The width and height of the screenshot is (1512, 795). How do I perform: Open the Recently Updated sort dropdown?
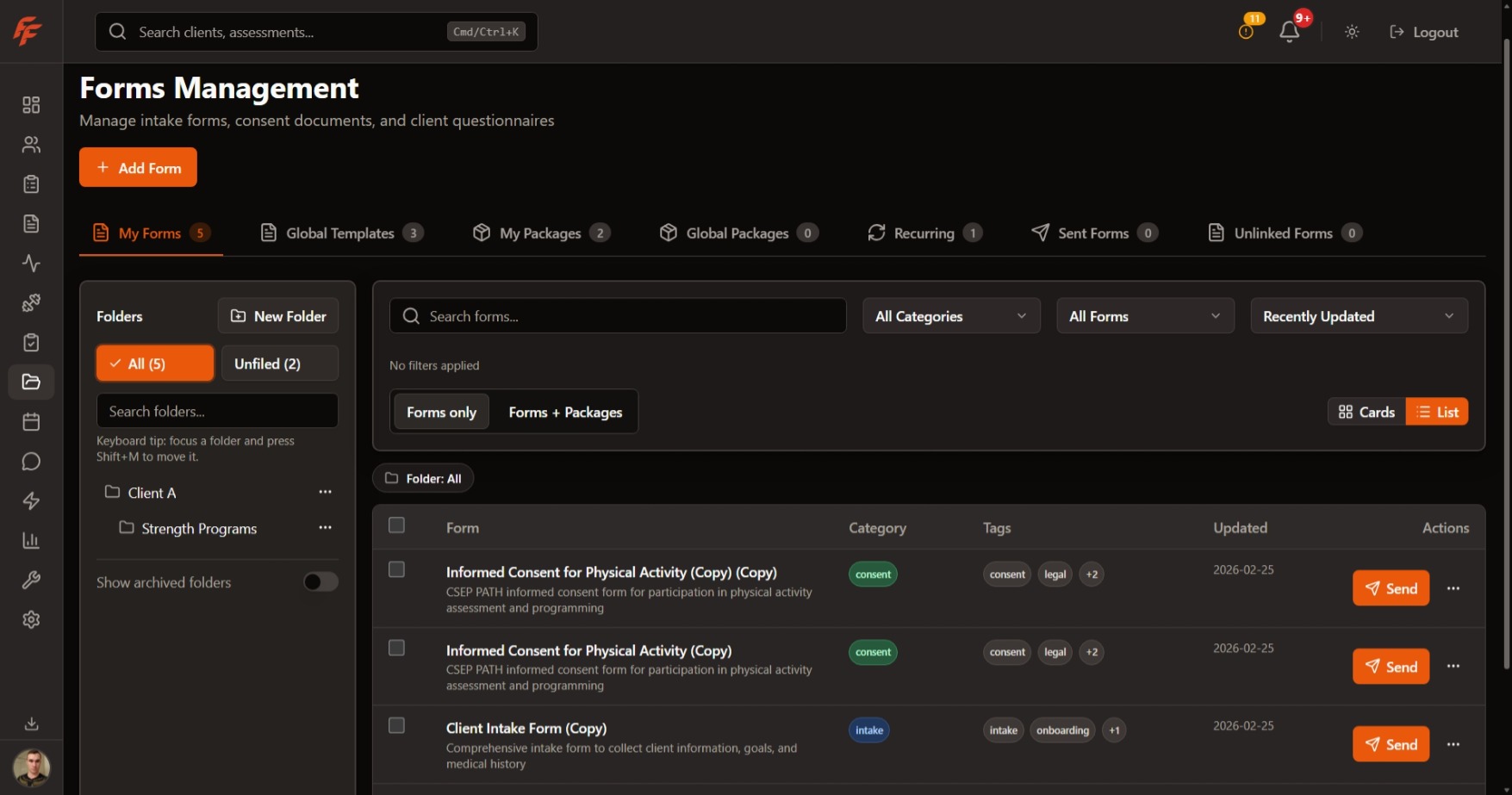pyautogui.click(x=1358, y=315)
